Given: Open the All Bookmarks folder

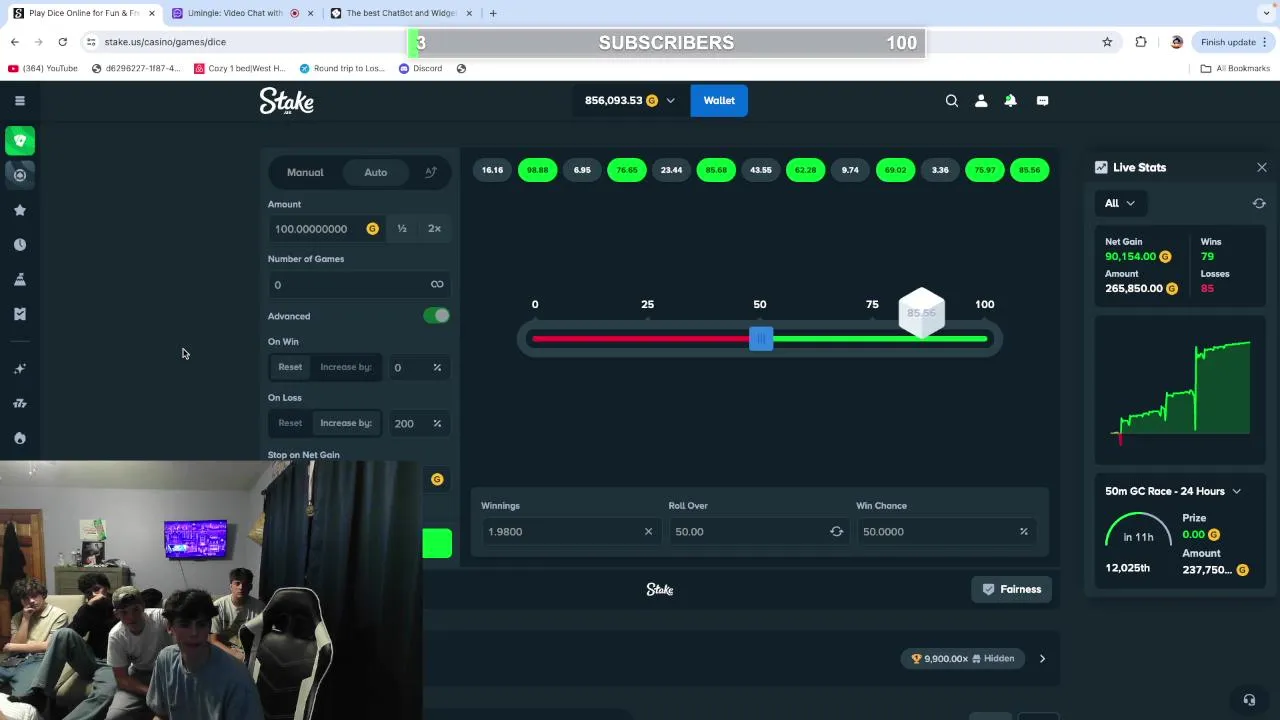Looking at the screenshot, I should [1235, 68].
